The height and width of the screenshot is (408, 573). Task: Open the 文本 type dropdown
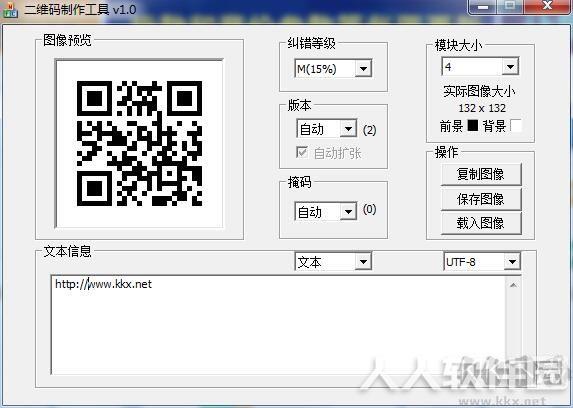pos(333,261)
